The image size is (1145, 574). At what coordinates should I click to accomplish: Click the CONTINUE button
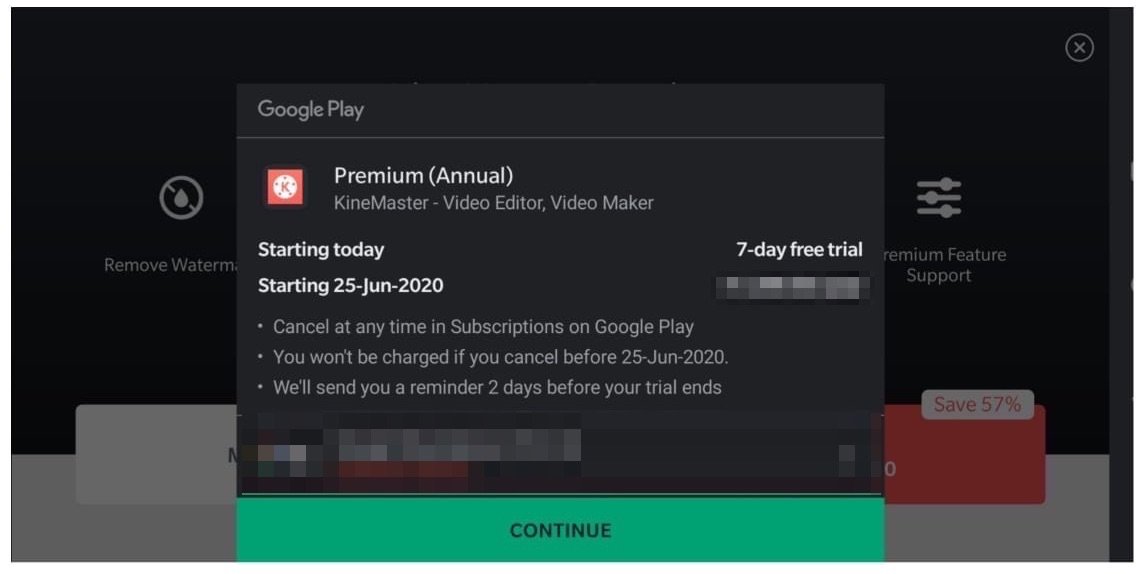pos(560,530)
